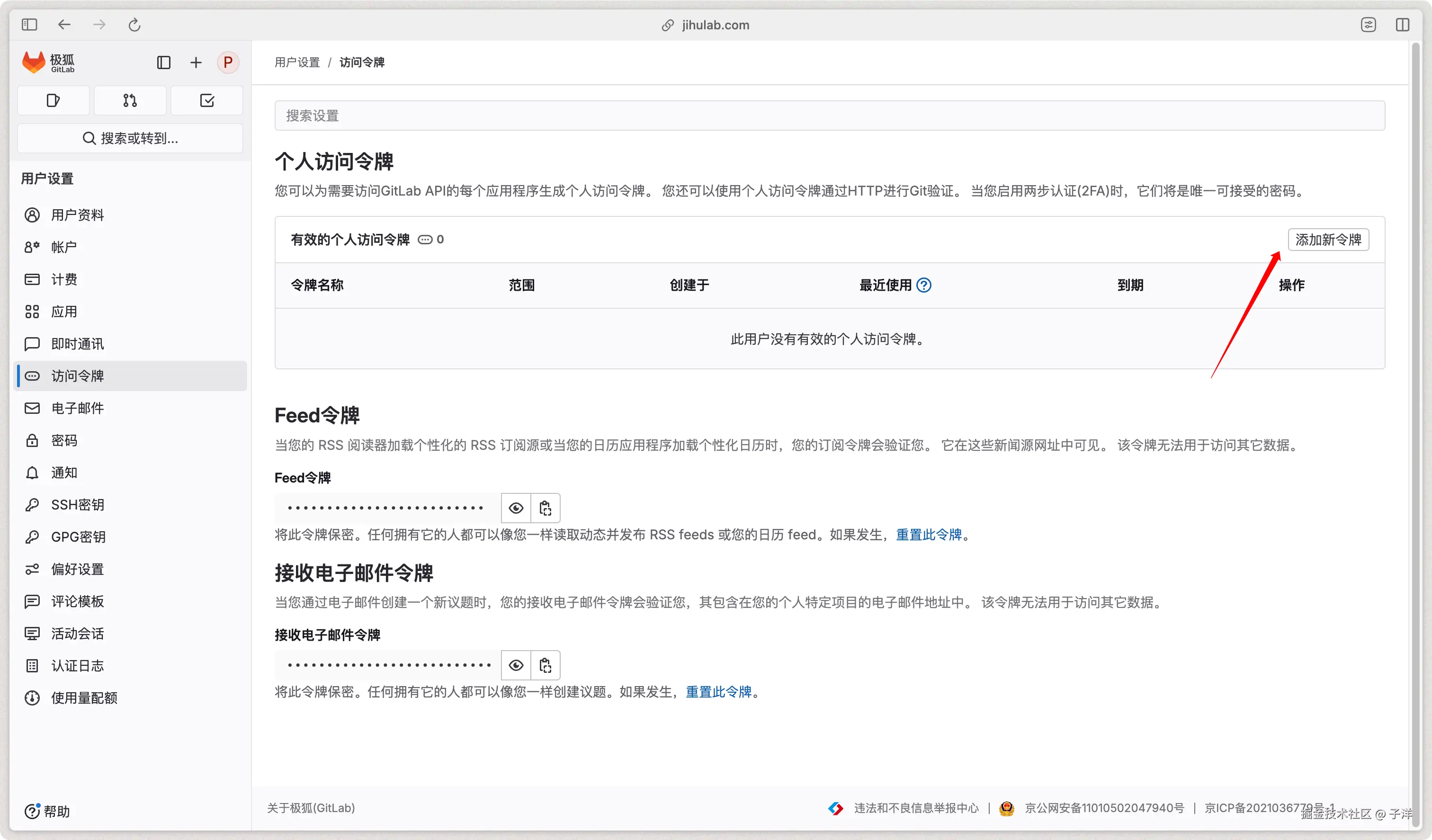Open the user avatar P menu
1432x840 pixels.
[x=228, y=63]
